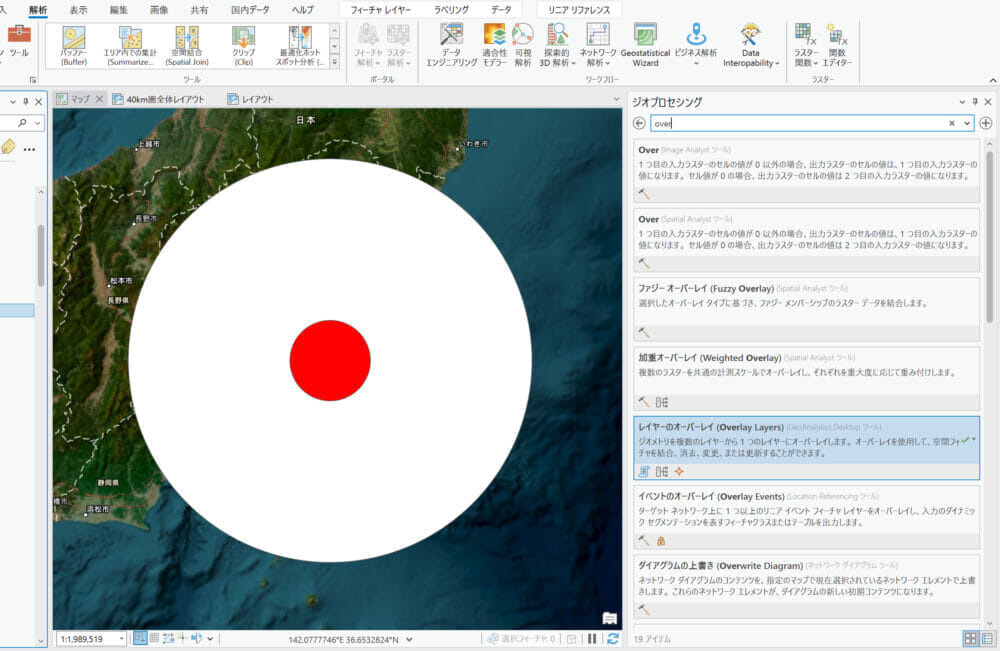The width and height of the screenshot is (1000, 651).
Task: Open the フィーチャ レイヤー contextual tab
Action: tap(381, 10)
